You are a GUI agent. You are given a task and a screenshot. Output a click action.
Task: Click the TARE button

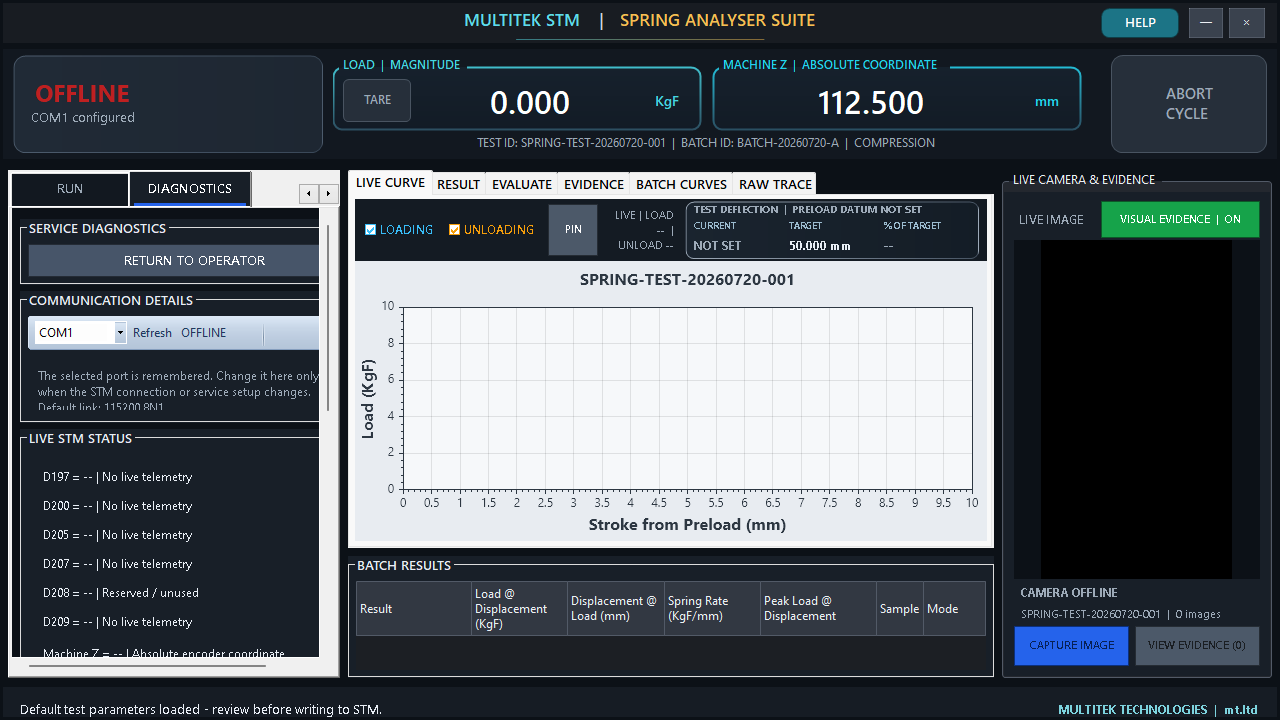pos(377,100)
